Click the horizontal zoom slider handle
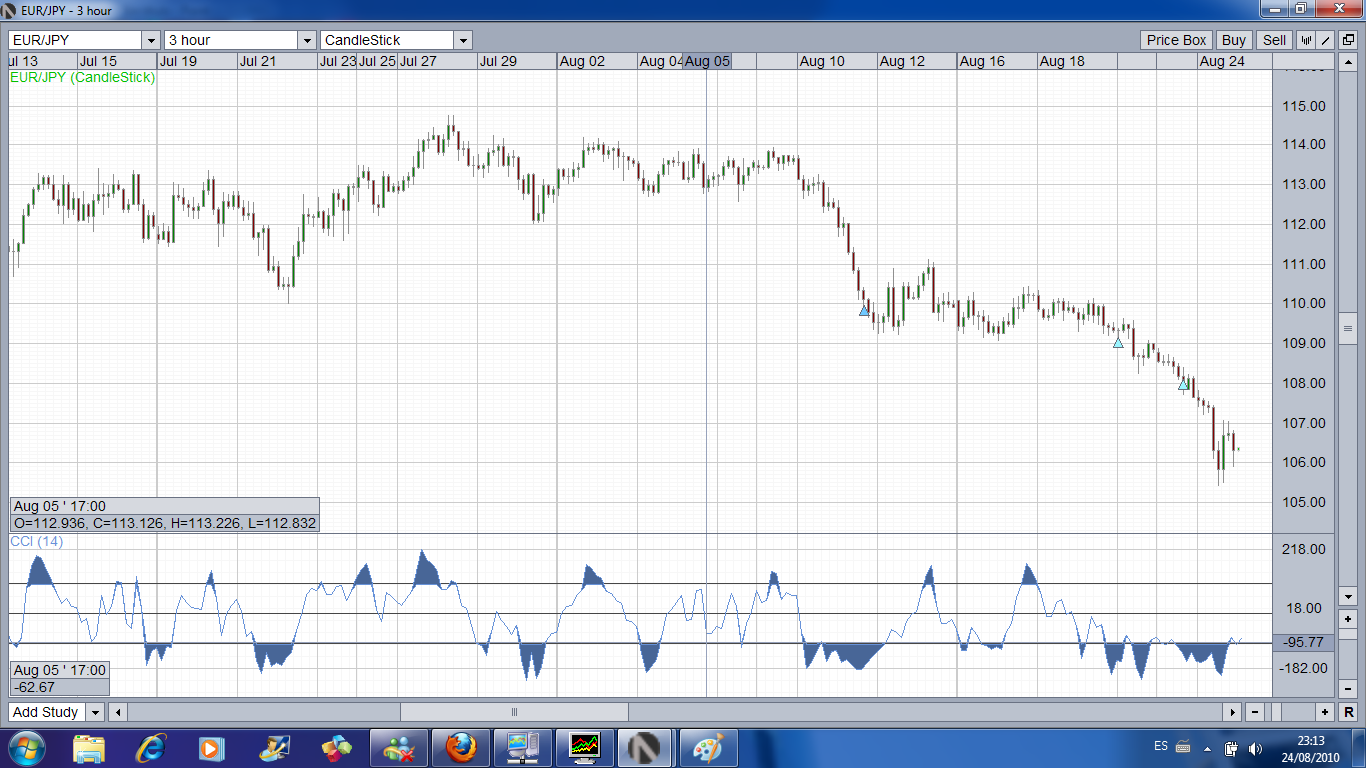Screen dimensions: 1366x768 click(x=1274, y=712)
